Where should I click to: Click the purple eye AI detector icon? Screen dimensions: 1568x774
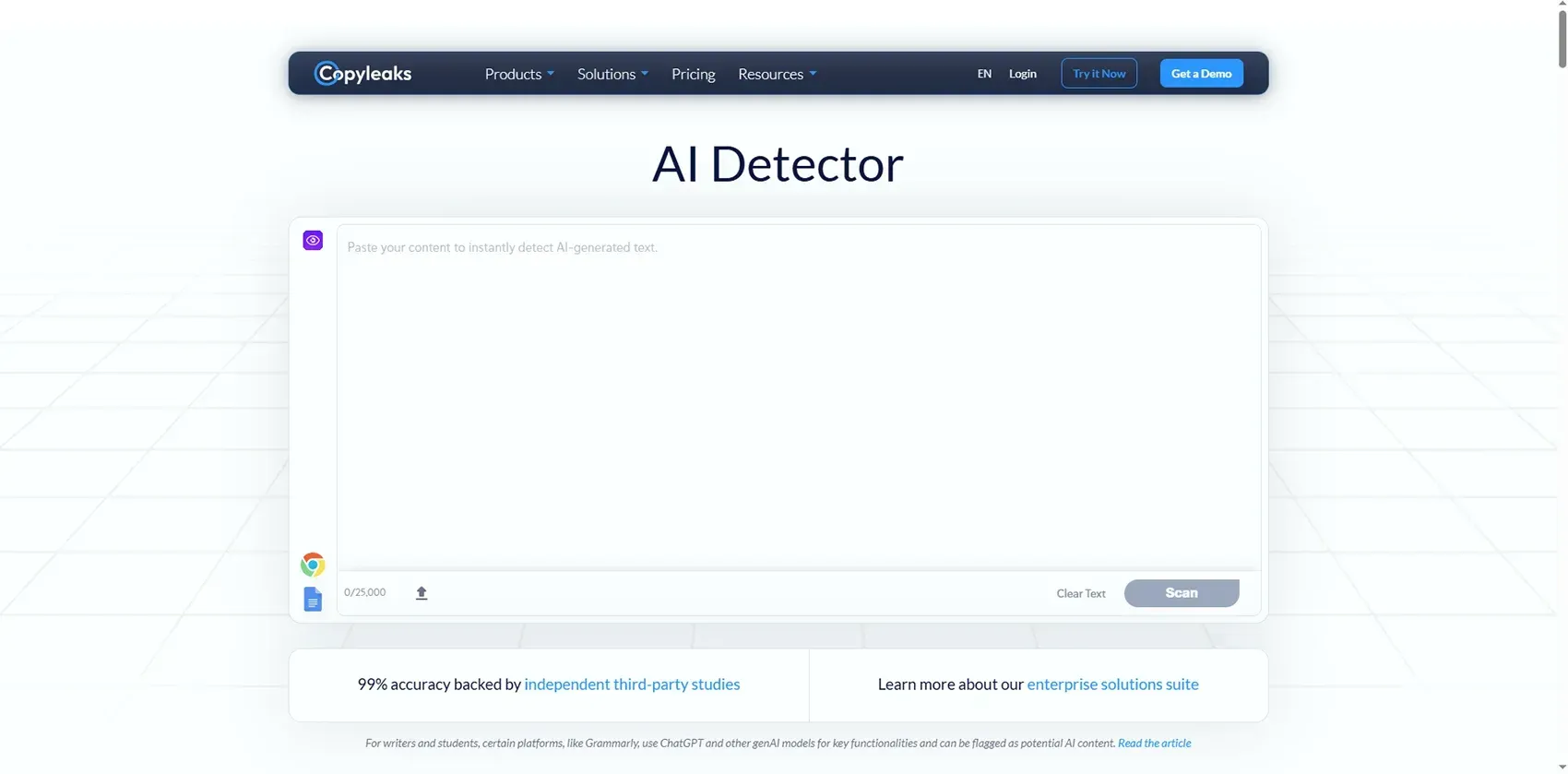(313, 241)
